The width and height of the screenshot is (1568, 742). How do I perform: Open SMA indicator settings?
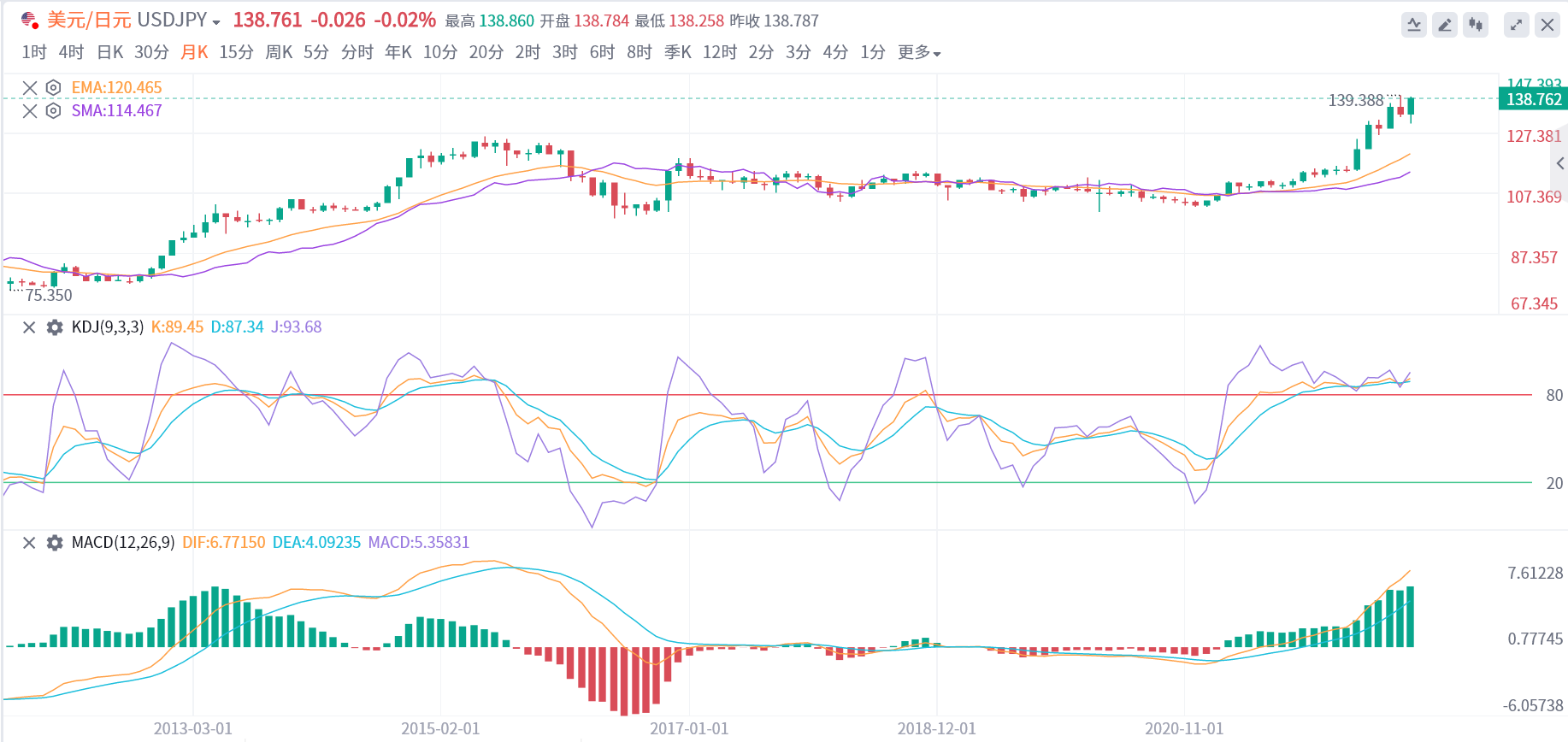pyautogui.click(x=53, y=111)
